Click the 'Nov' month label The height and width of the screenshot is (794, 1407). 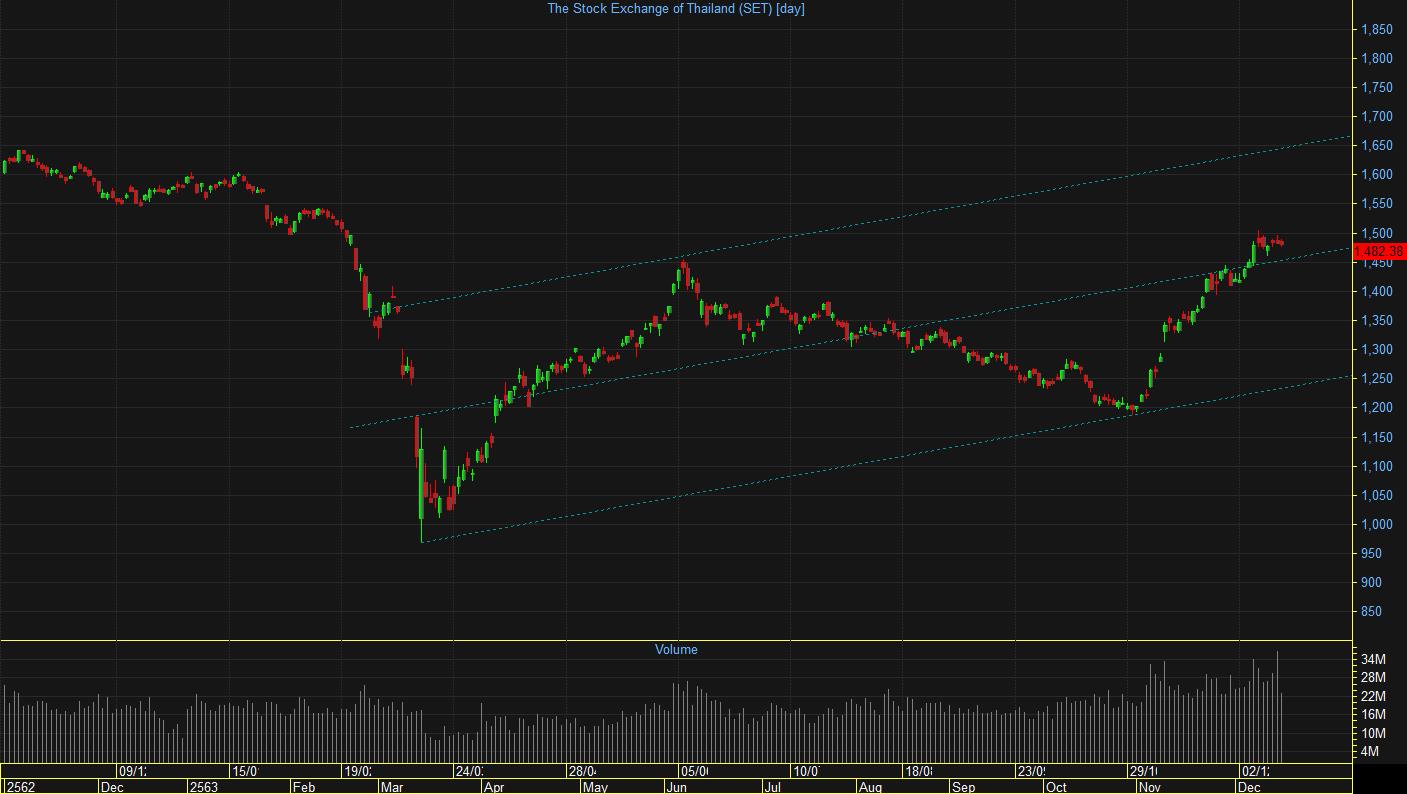(1150, 787)
